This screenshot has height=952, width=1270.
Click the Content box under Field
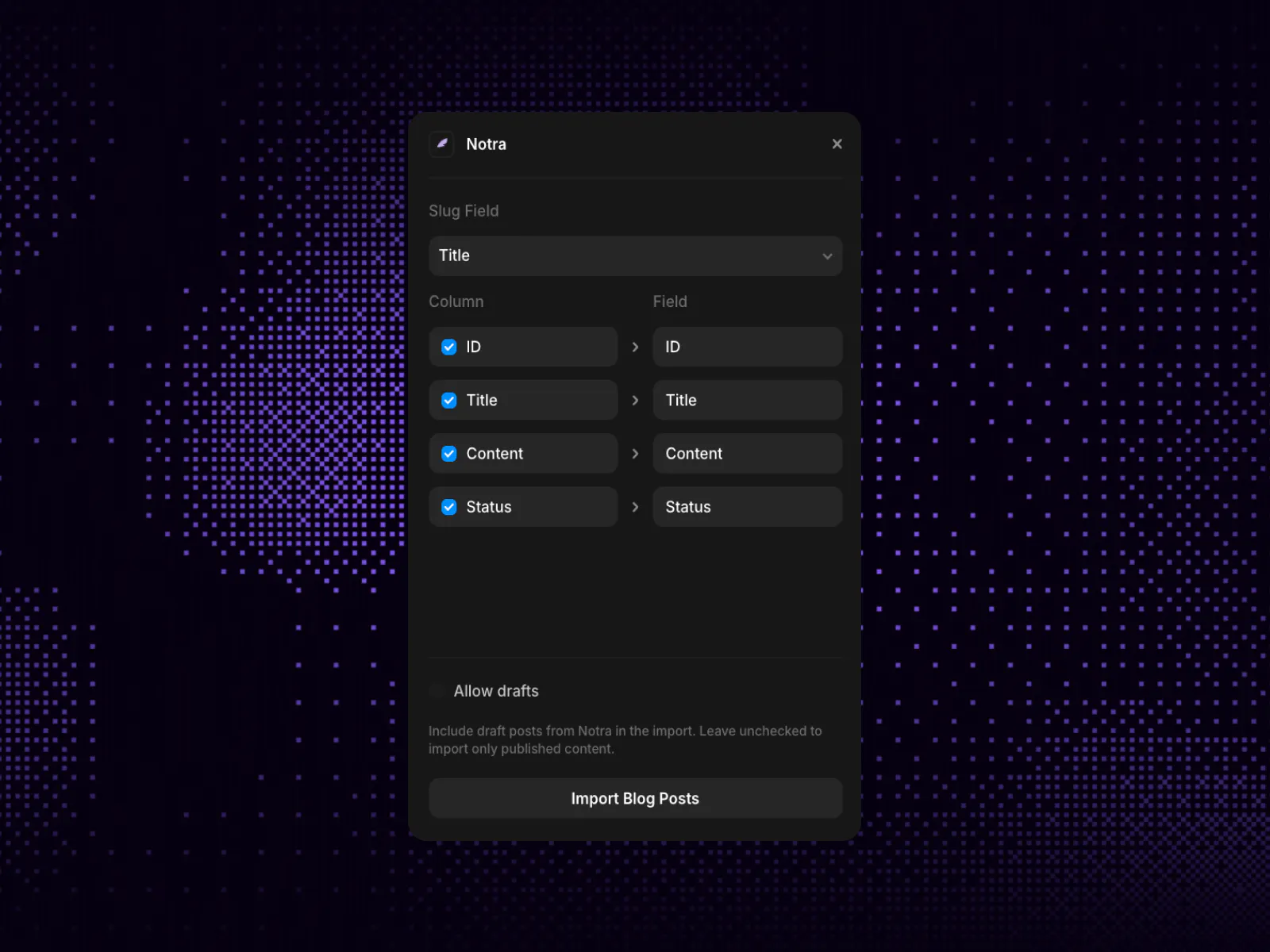pyautogui.click(x=747, y=454)
